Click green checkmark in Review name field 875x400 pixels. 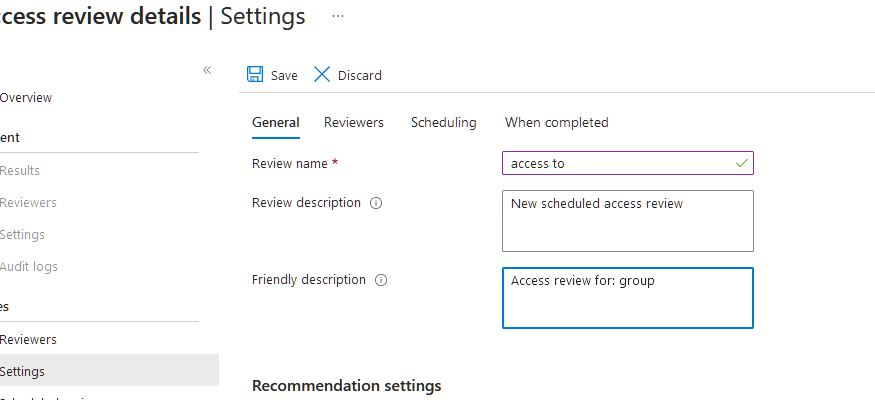(741, 163)
